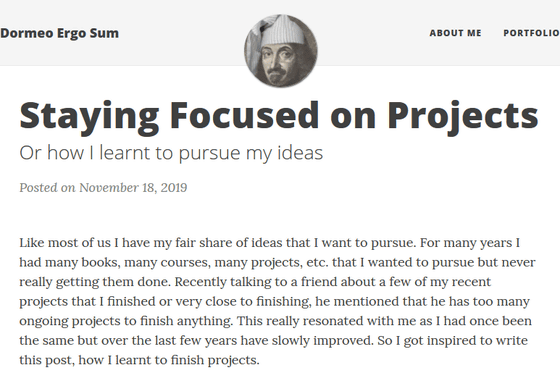Click the opening words Like most of us
The image size is (560, 386).
click(65, 243)
